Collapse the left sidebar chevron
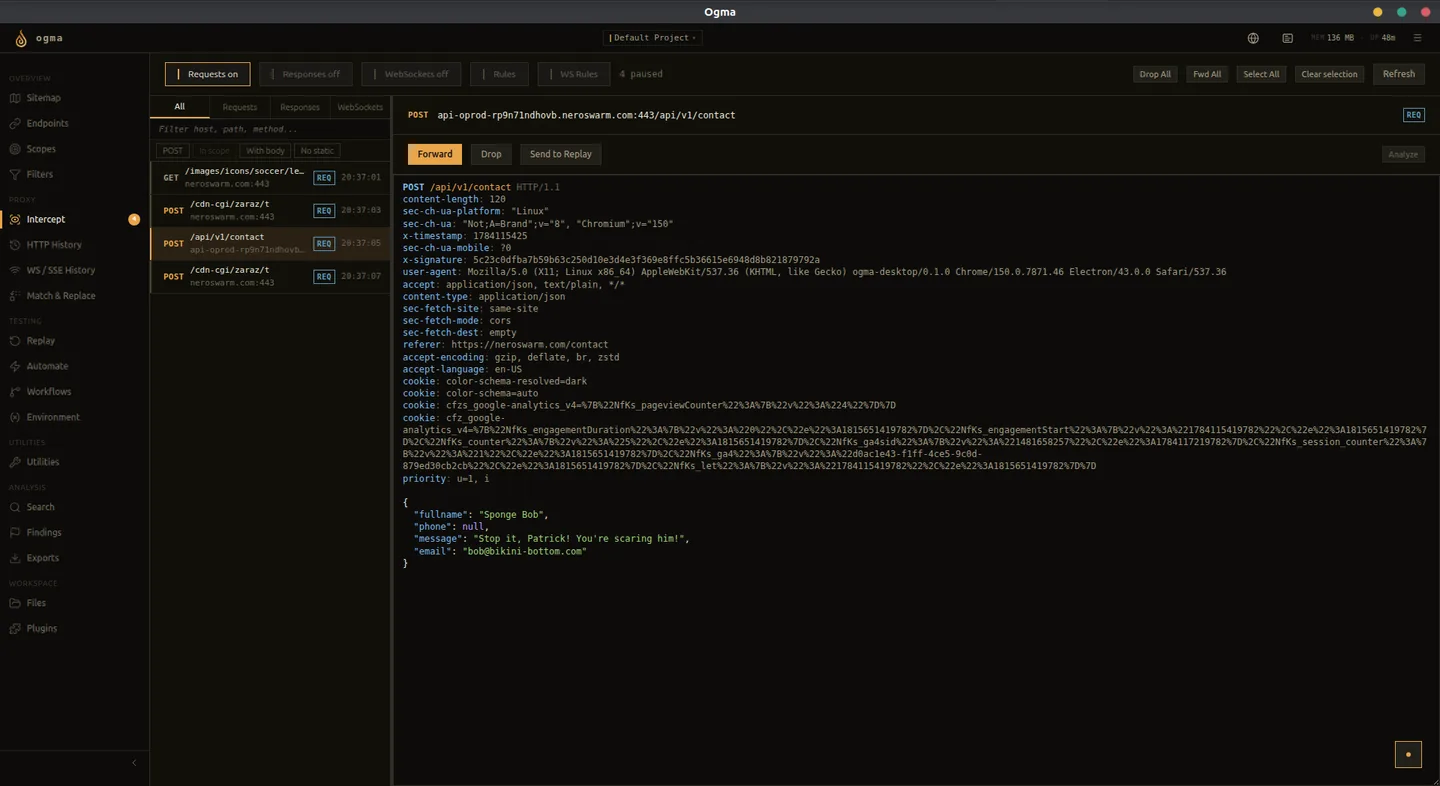Screen dimensions: 1440x786 134,763
